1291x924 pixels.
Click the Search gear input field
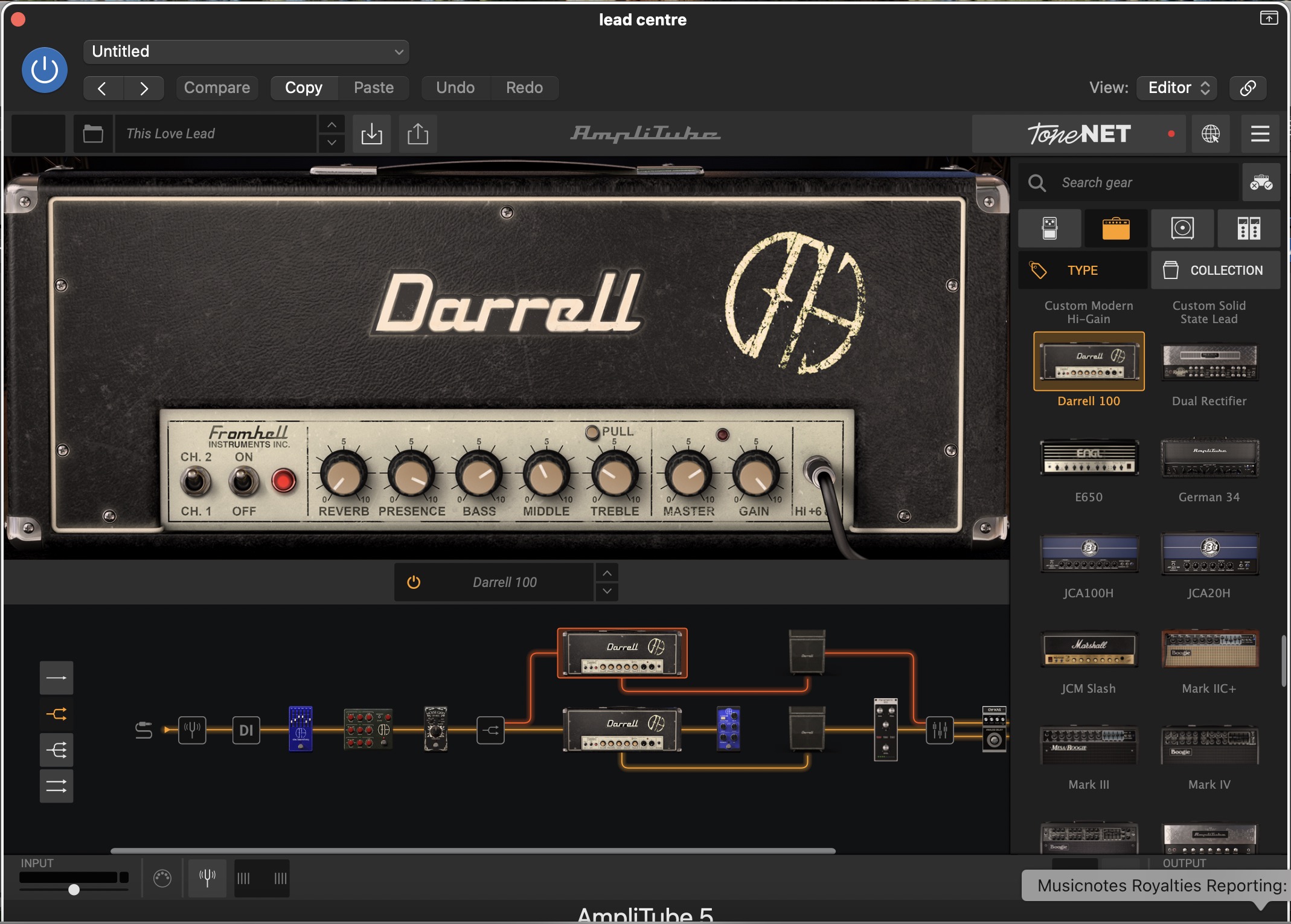click(1129, 182)
